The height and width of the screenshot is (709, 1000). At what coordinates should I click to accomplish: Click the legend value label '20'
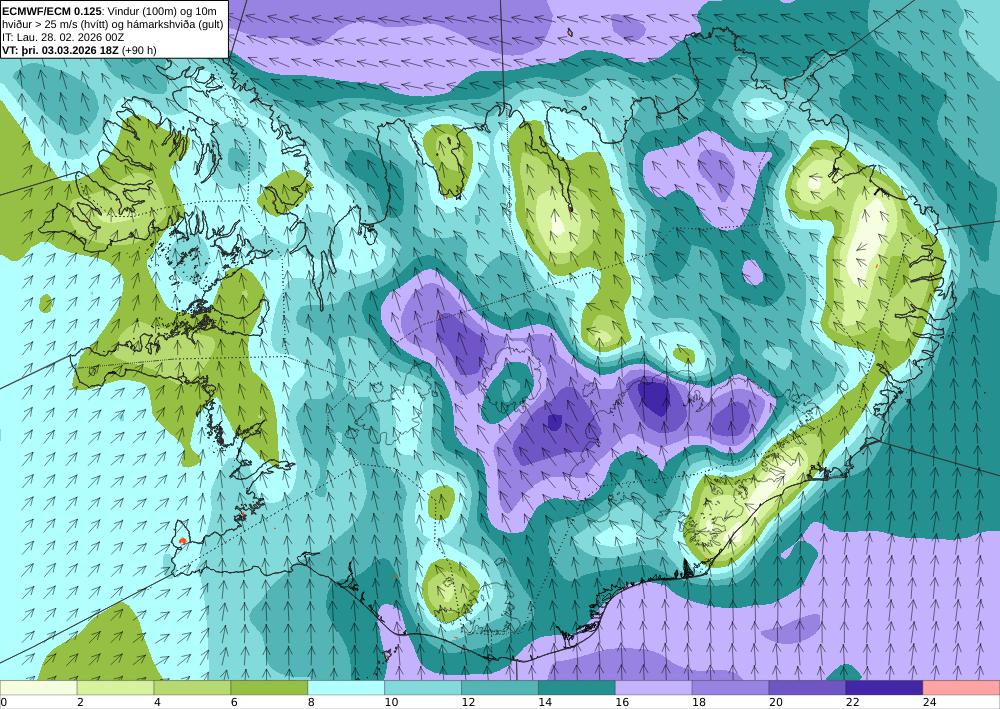click(x=776, y=702)
